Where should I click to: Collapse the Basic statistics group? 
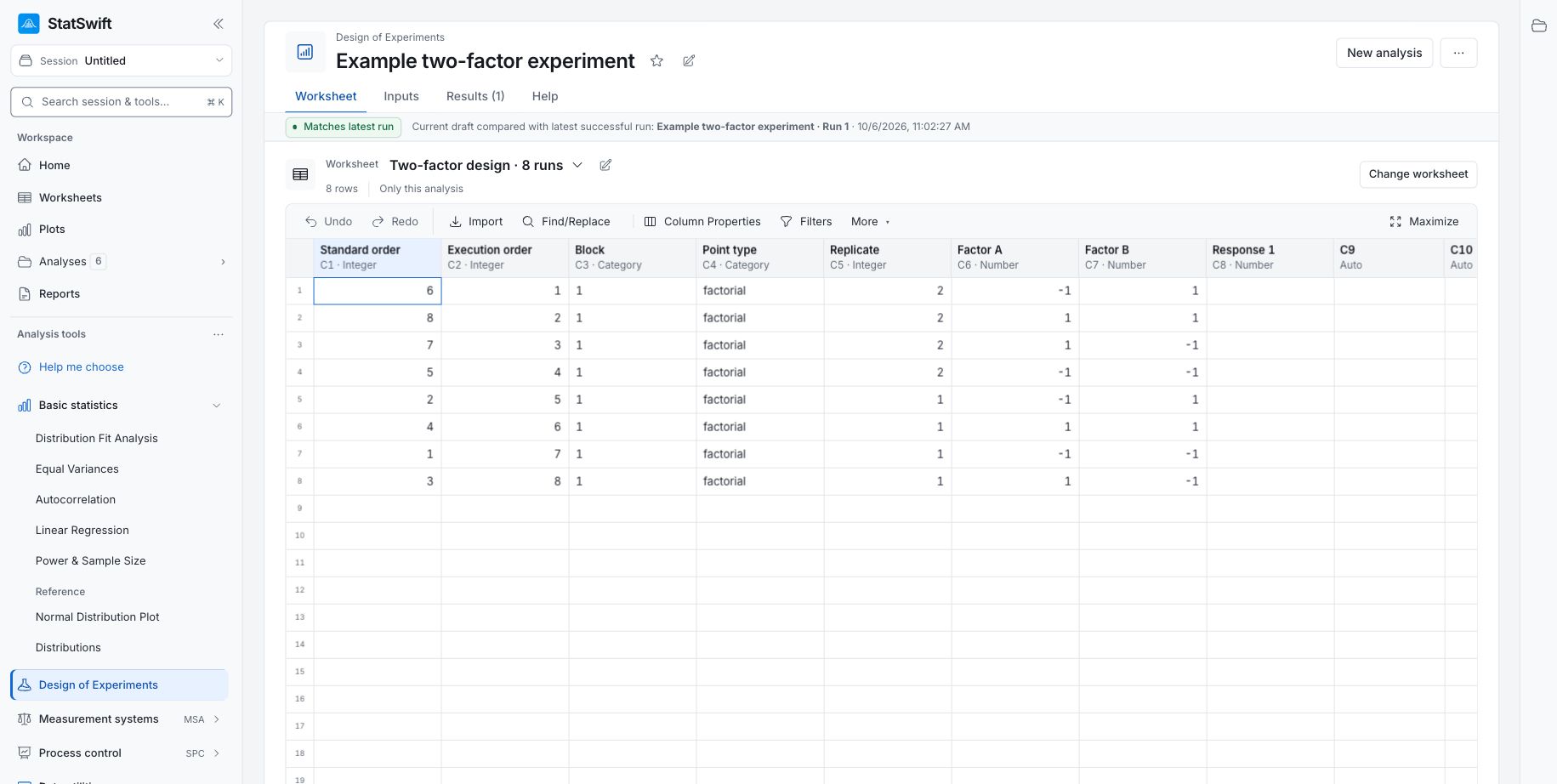point(217,406)
